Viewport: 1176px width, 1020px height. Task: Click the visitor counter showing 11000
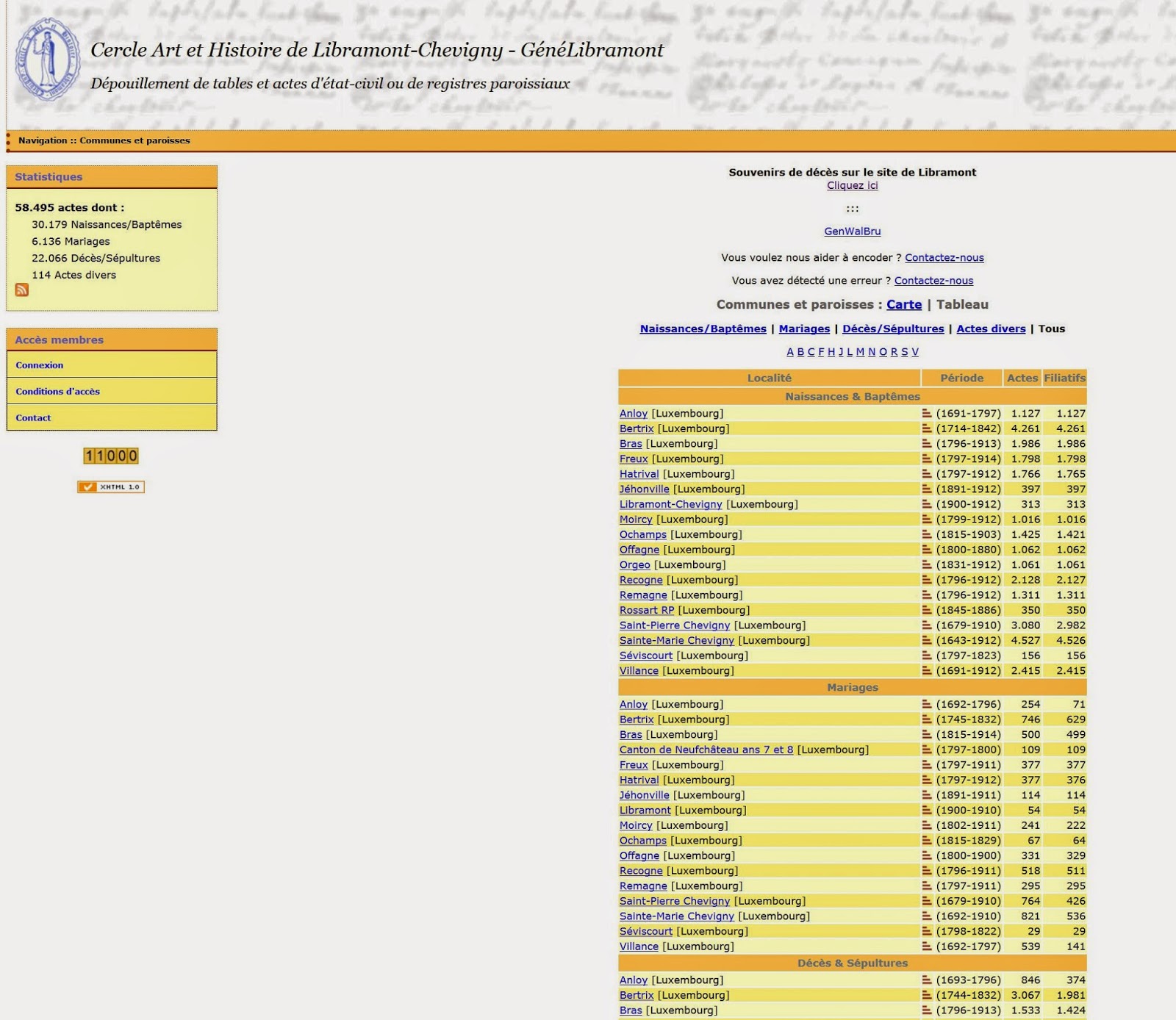click(111, 456)
